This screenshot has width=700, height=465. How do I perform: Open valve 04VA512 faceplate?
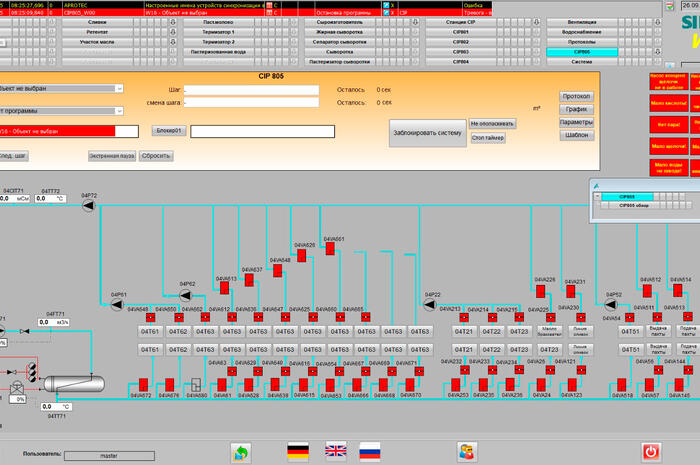coord(647,291)
